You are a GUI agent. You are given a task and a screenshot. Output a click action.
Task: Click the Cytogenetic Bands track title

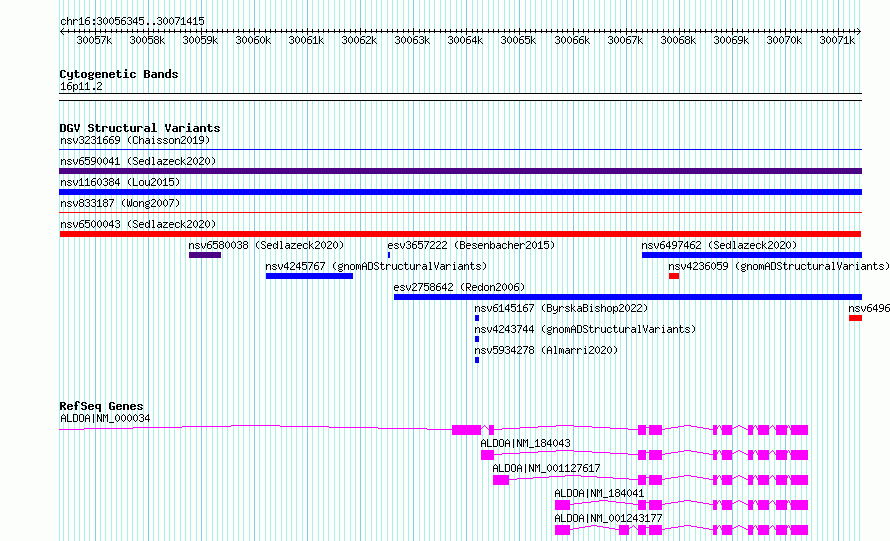[x=119, y=74]
